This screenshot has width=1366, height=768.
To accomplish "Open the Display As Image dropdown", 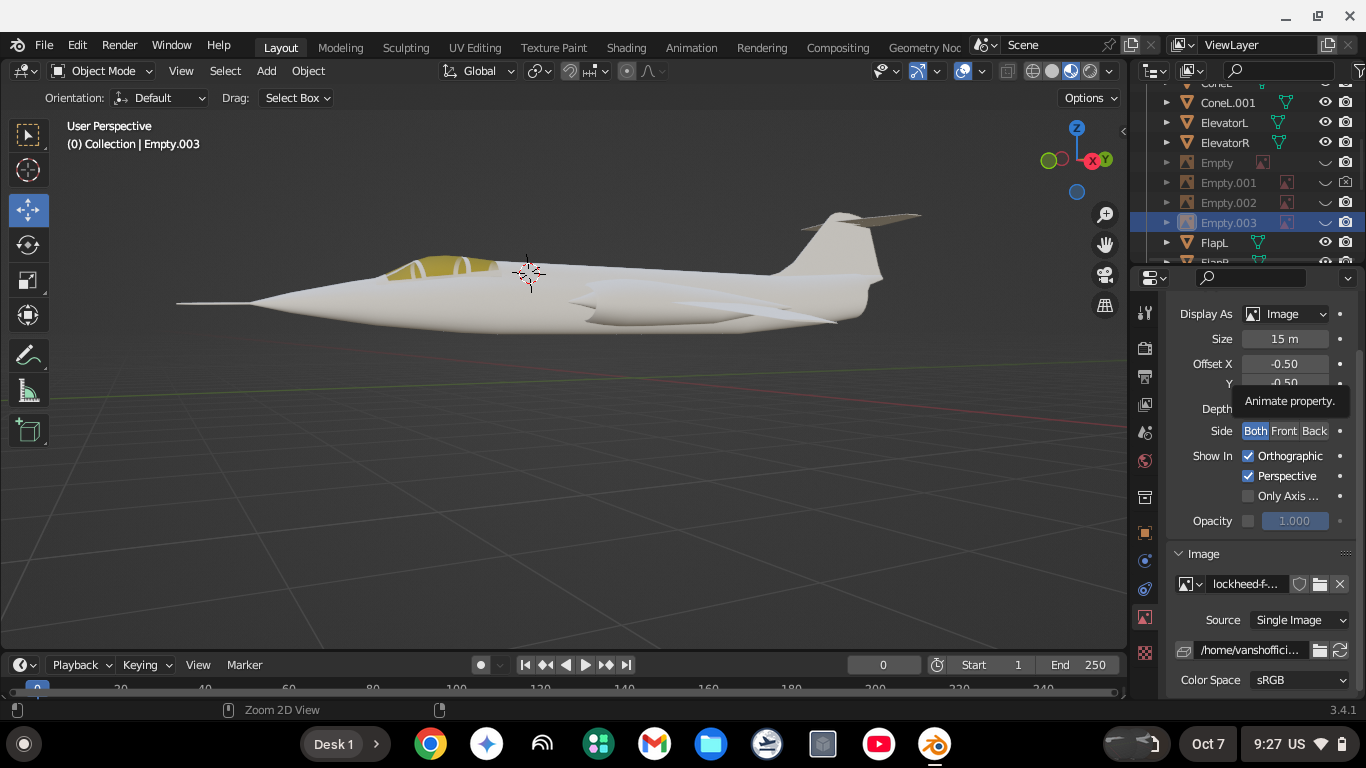I will [1286, 314].
